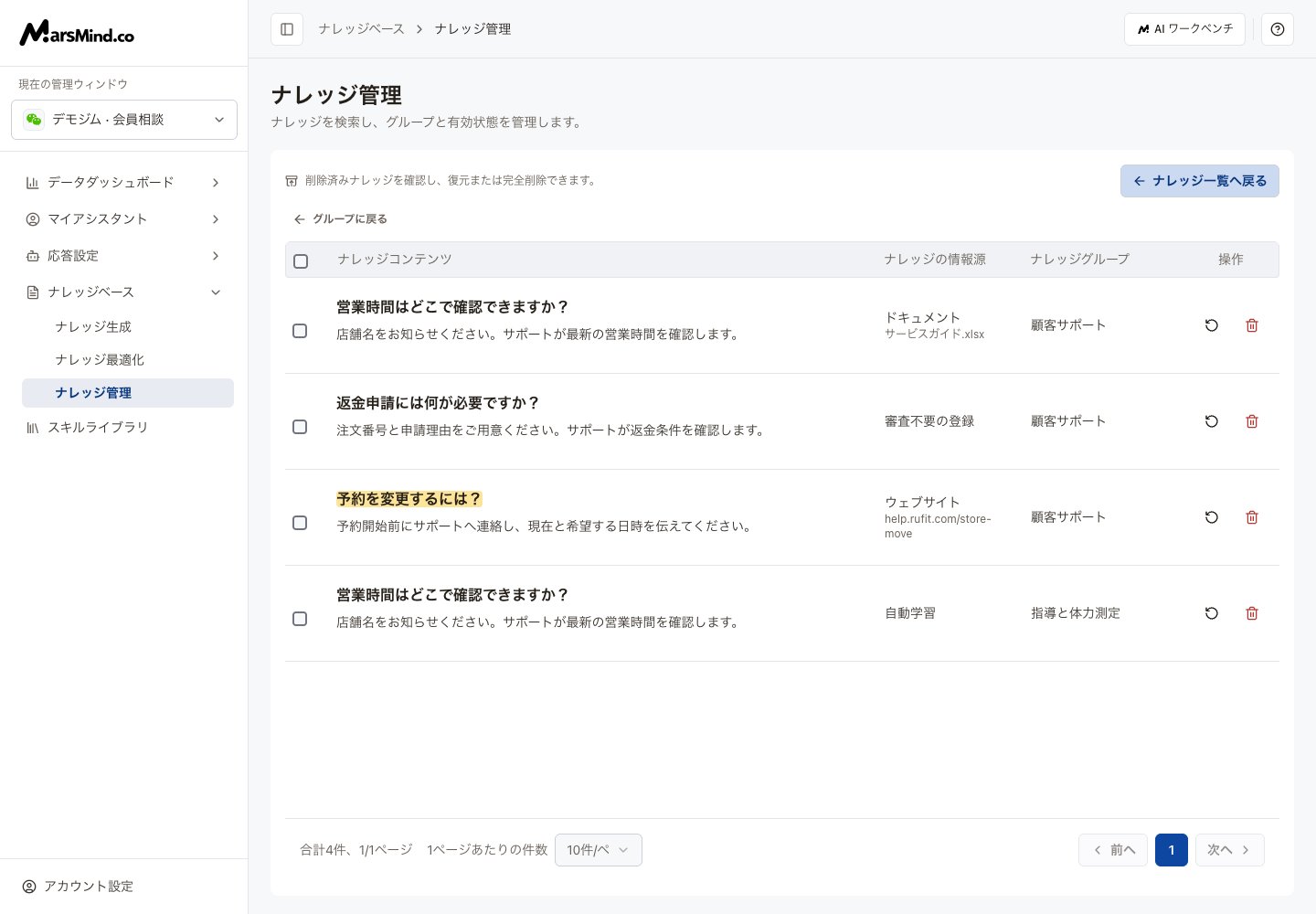Open the AI ワークベンチ button
The height and width of the screenshot is (914, 1316).
[1184, 29]
